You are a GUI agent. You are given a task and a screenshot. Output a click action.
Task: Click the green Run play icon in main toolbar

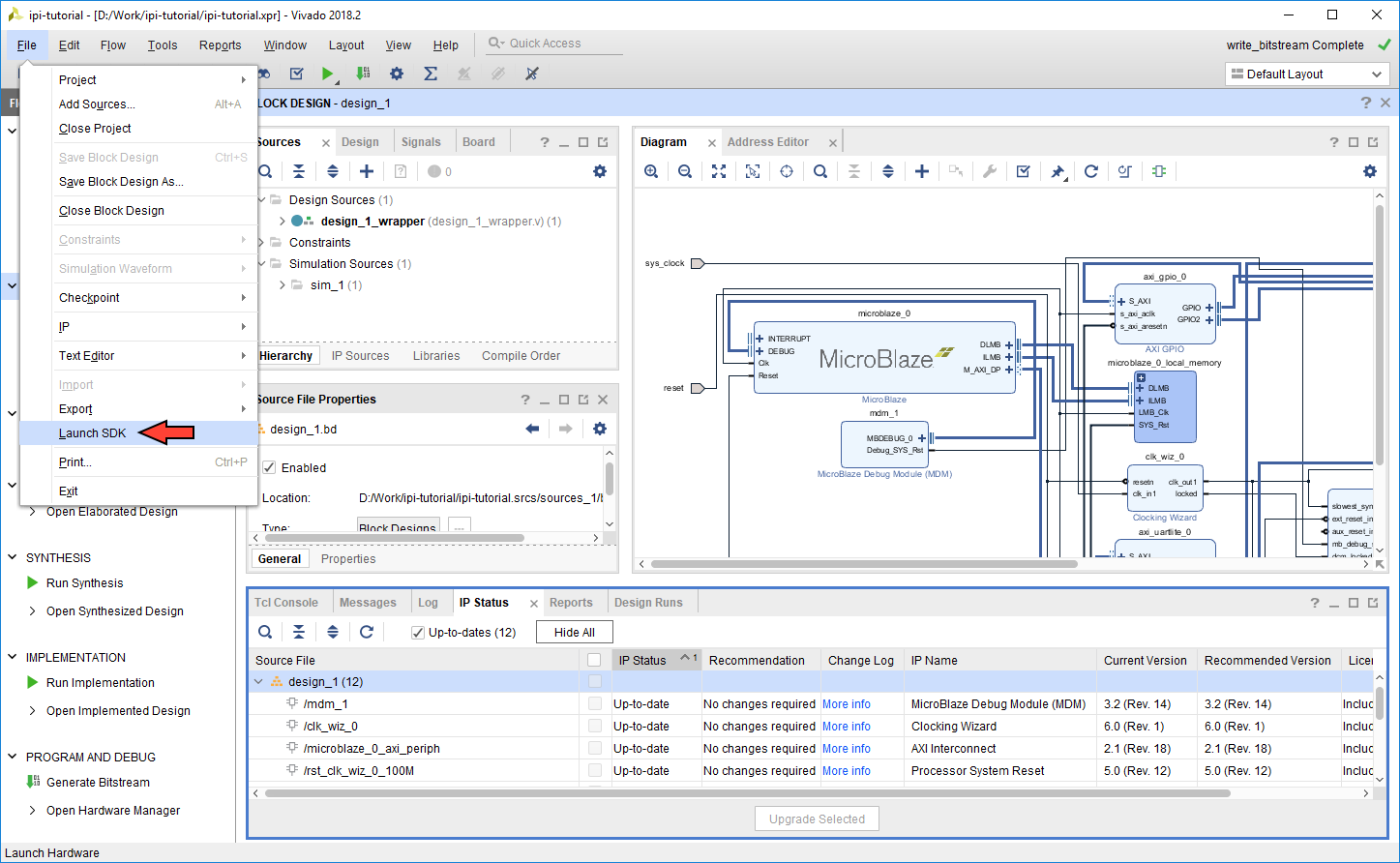coord(327,74)
